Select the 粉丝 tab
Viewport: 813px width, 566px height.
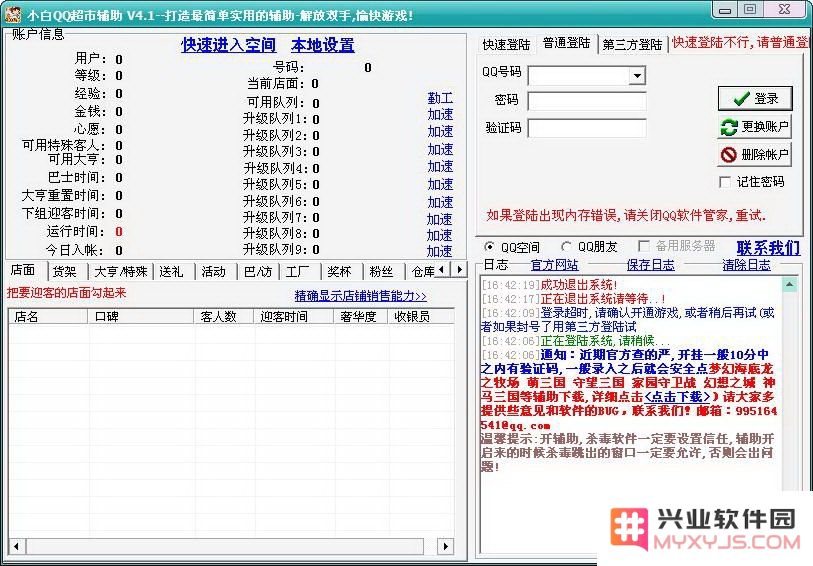tap(382, 272)
